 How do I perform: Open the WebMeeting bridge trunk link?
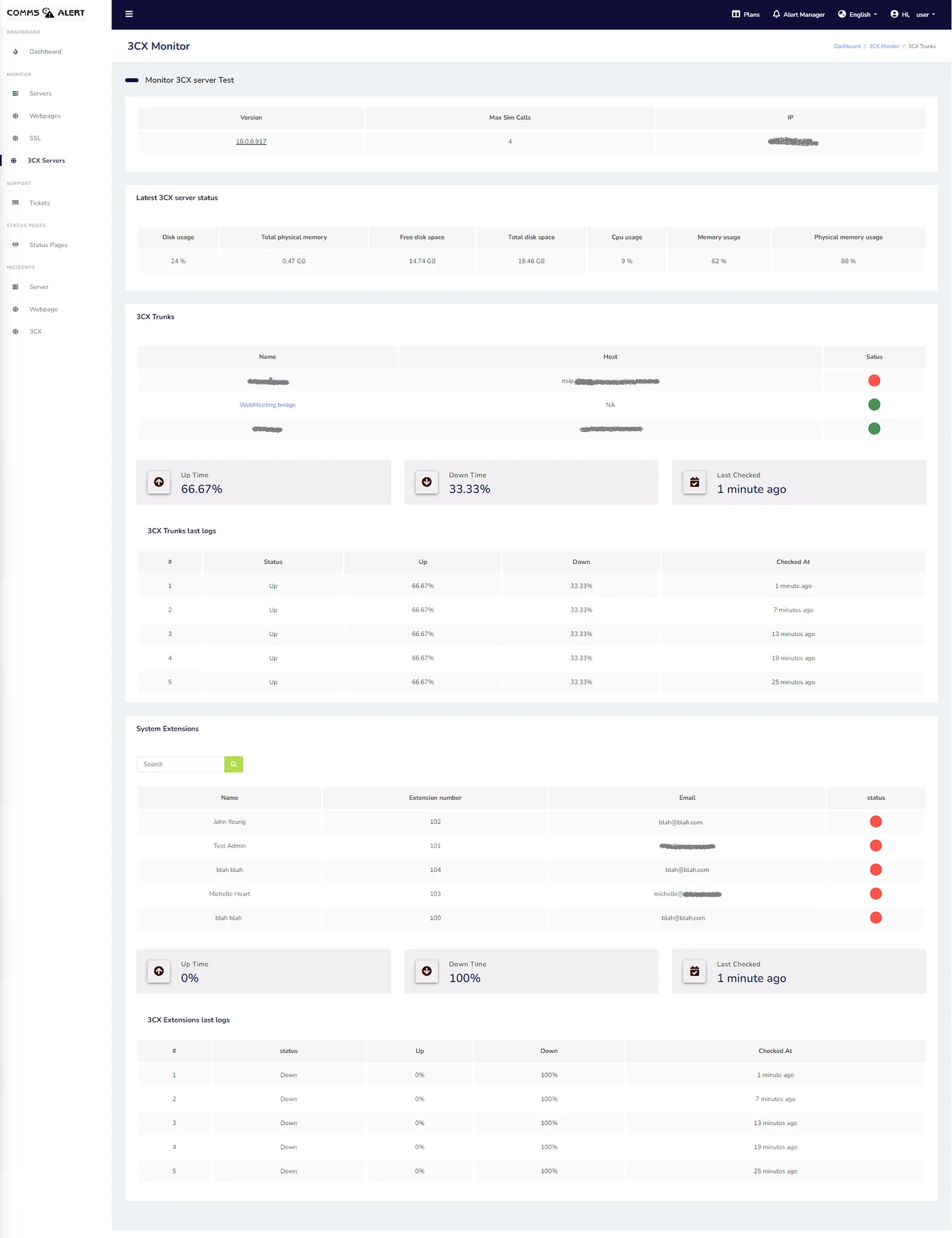267,405
